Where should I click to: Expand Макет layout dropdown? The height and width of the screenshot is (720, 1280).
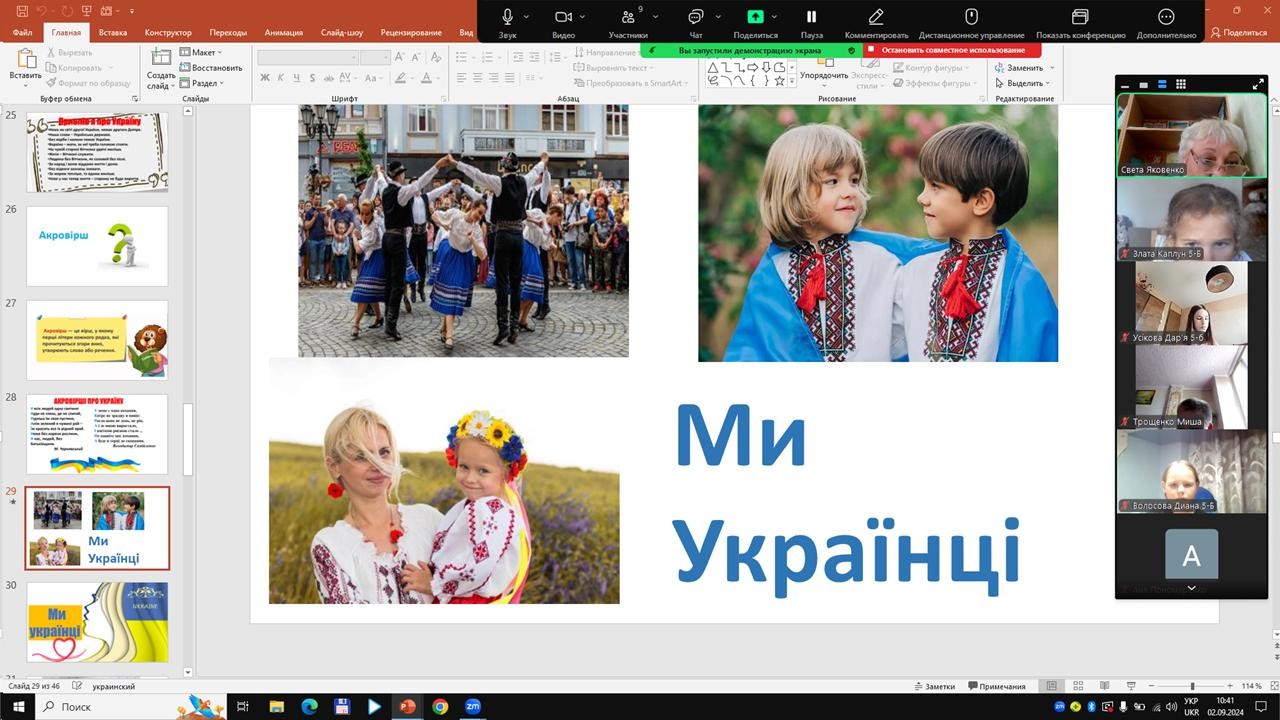pyautogui.click(x=207, y=52)
